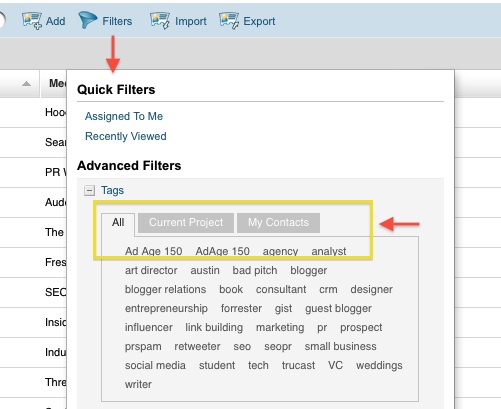Pick the seo tag
The image size is (501, 409).
(x=242, y=347)
